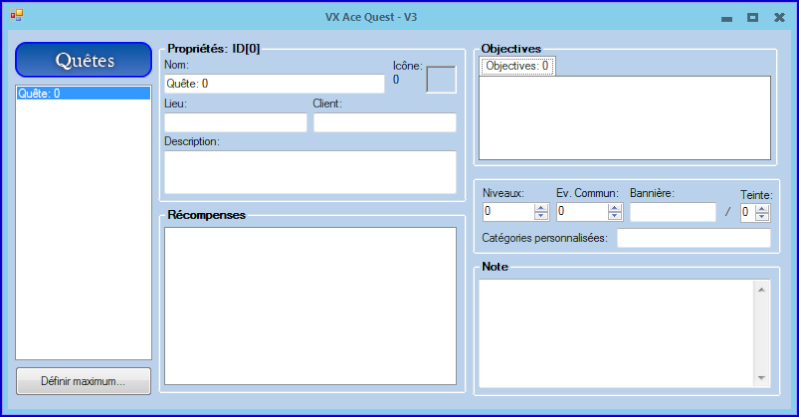
Task: Switch to the Objectives: 0 tab
Action: coord(517,66)
